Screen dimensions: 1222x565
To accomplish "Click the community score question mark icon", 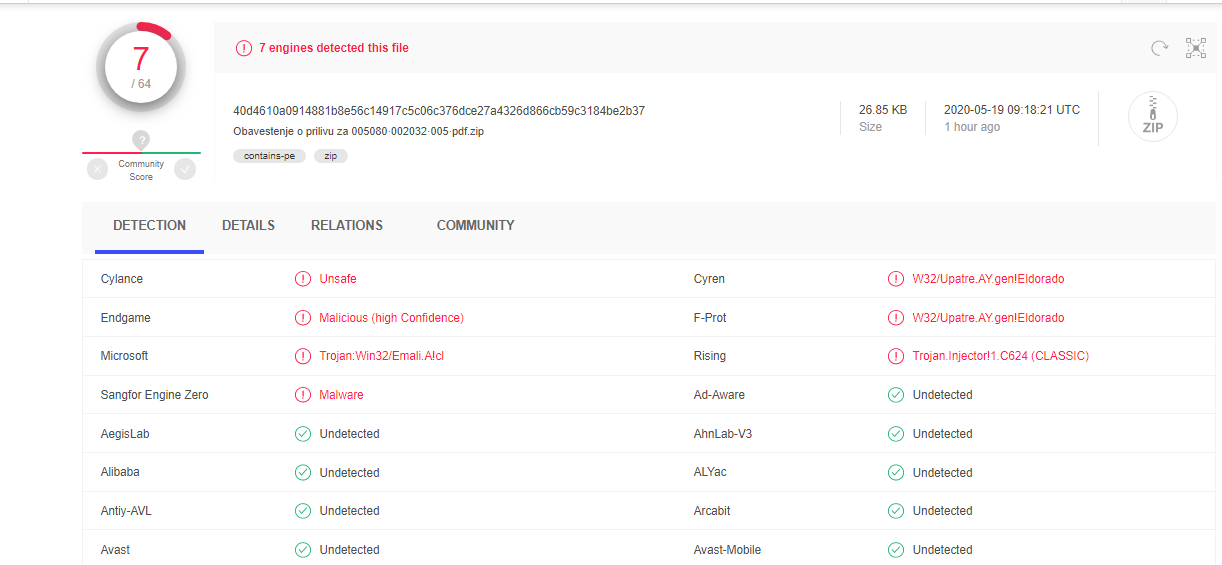I will click(x=141, y=140).
